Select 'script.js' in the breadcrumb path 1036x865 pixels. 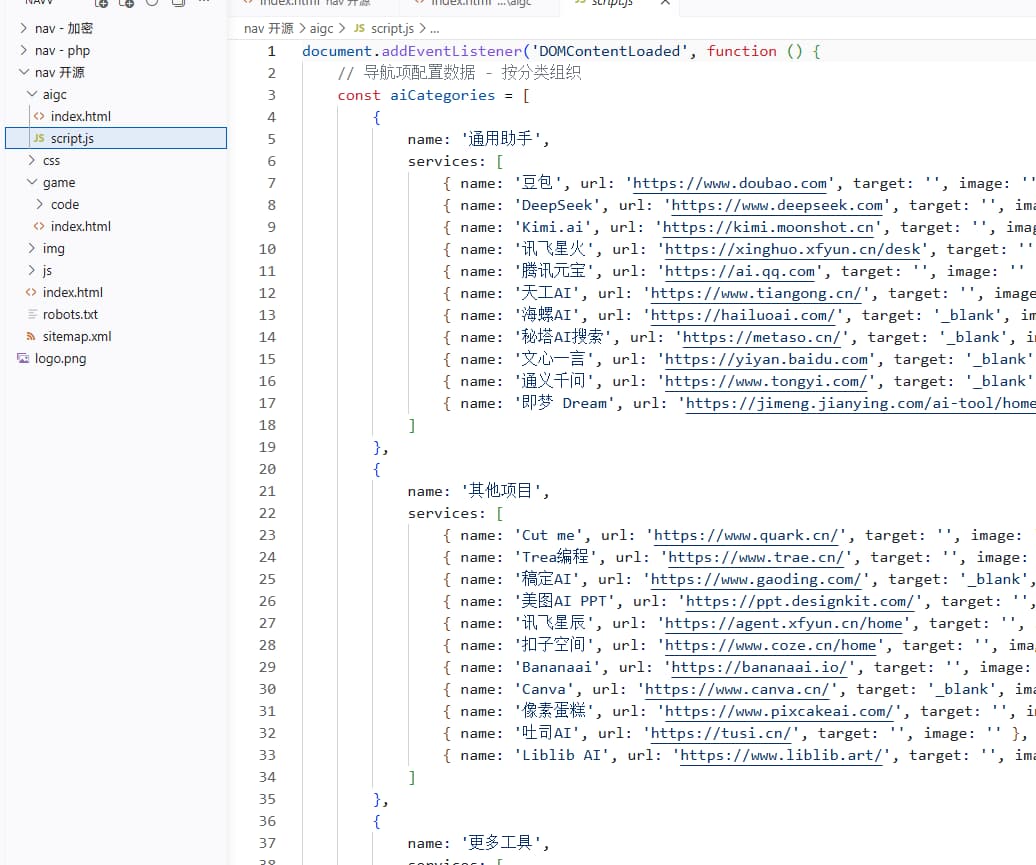click(392, 28)
